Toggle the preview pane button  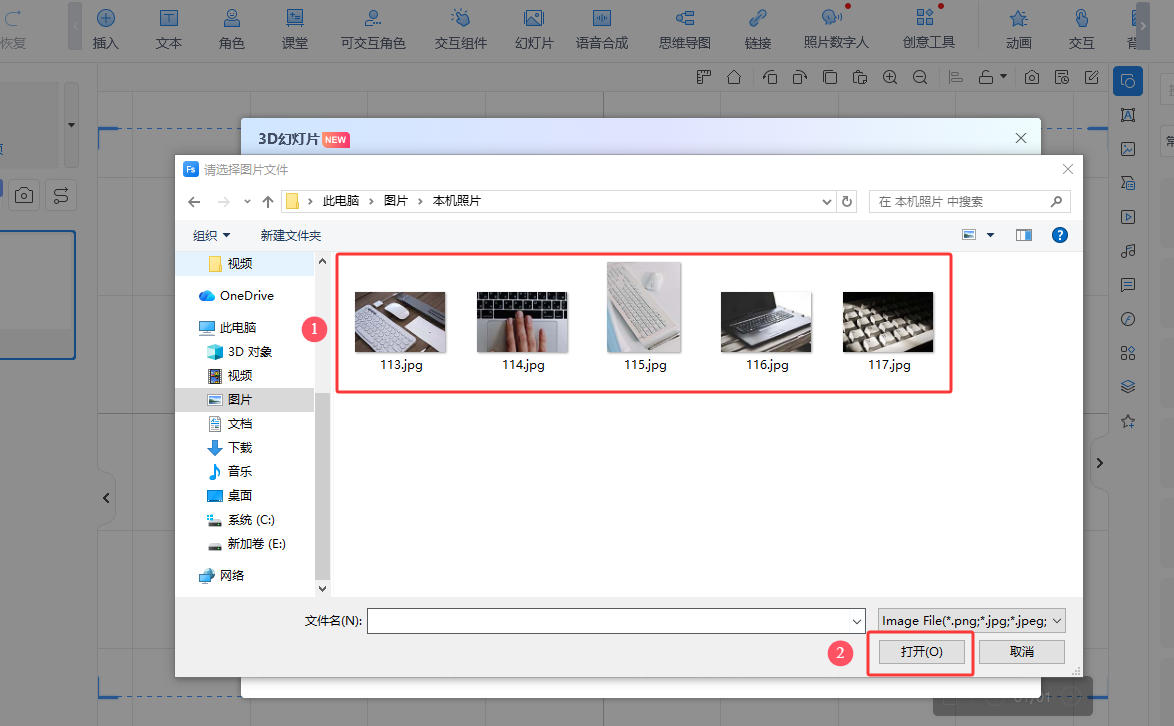[1024, 235]
